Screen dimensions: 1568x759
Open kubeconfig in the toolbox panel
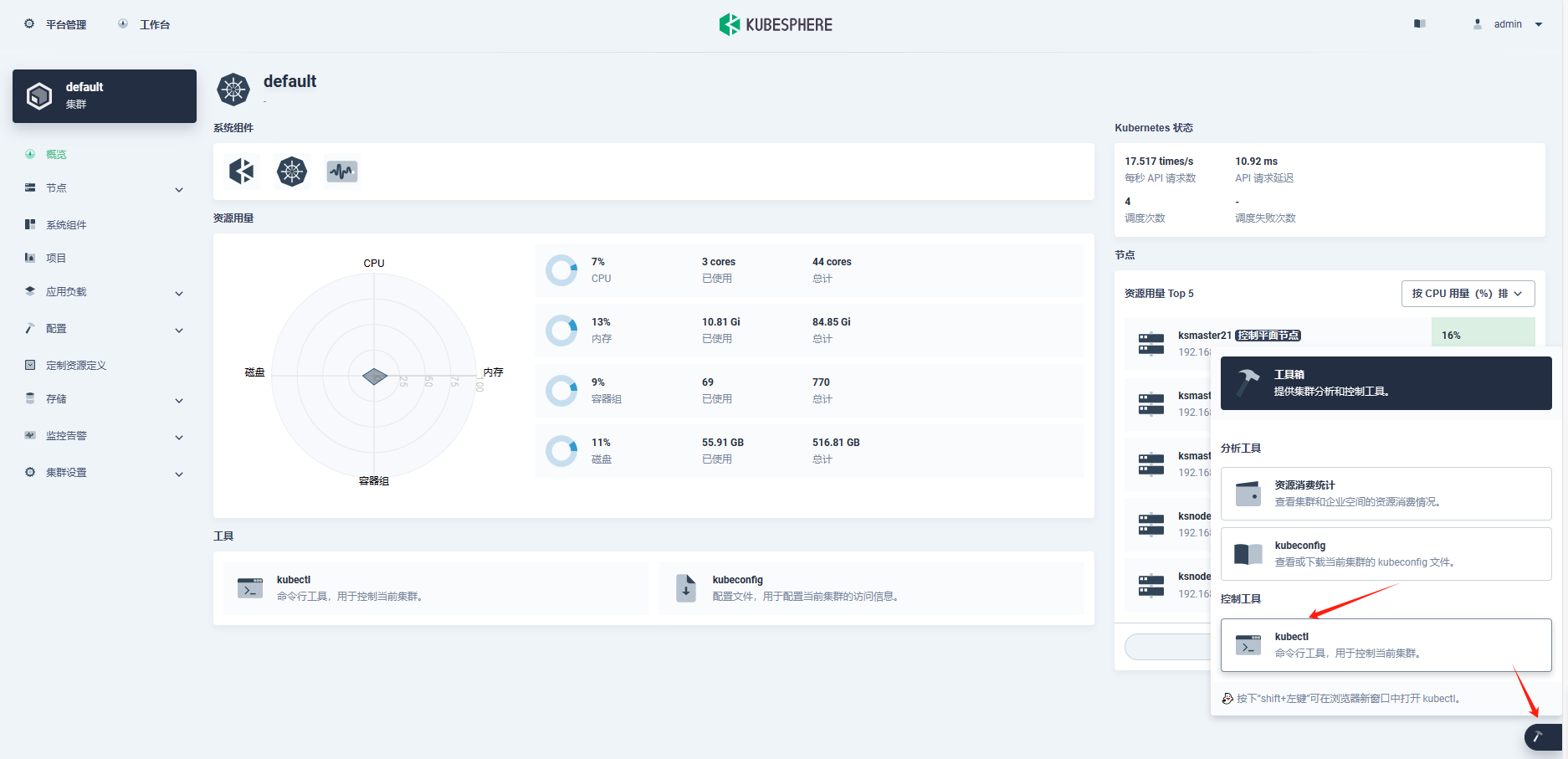(x=1386, y=554)
